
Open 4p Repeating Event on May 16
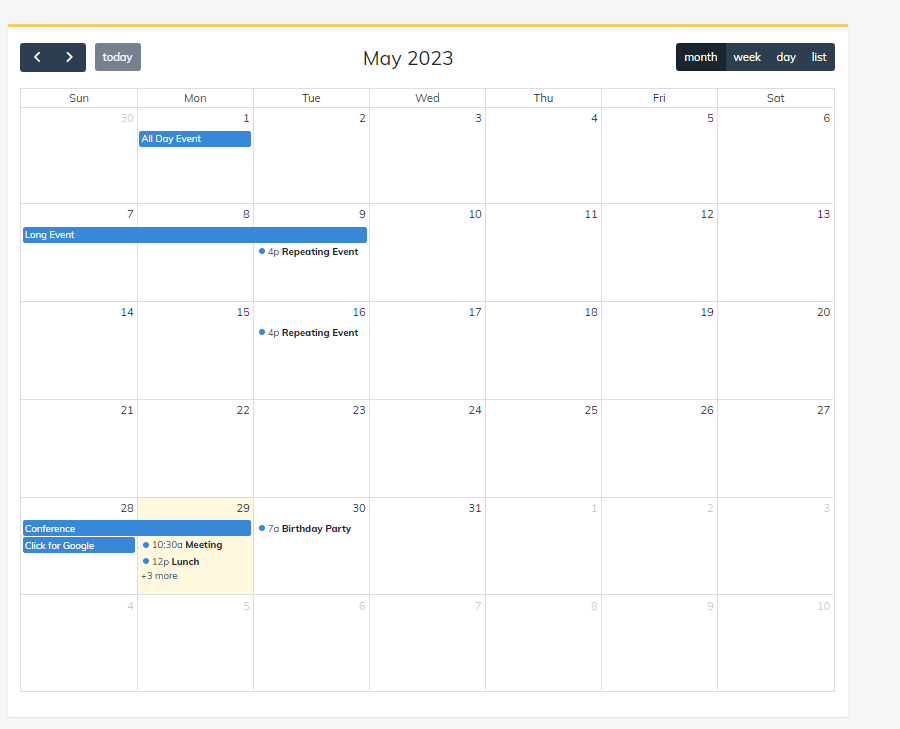click(312, 332)
